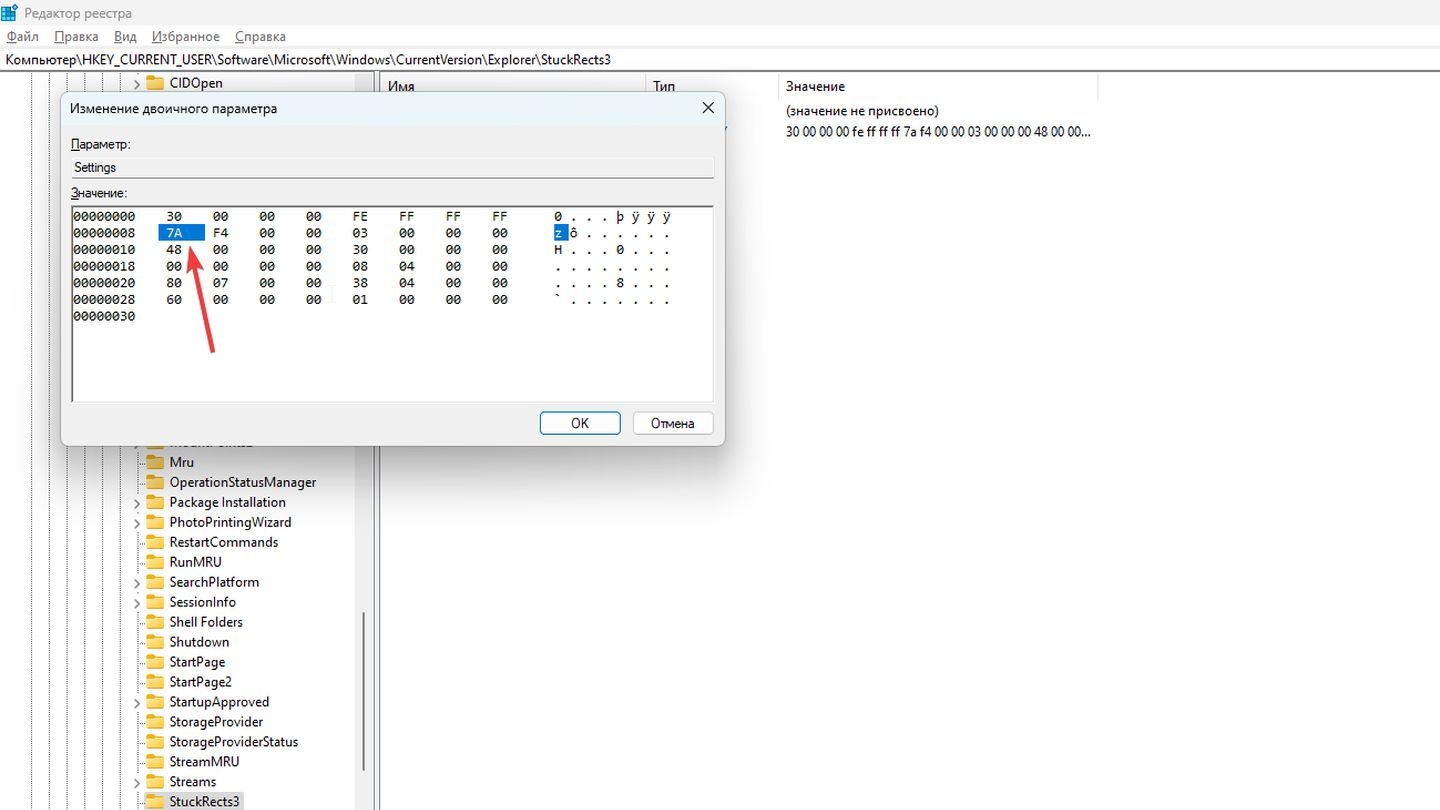Click the offset 00000010 label
The image size is (1440, 810).
[x=104, y=250]
